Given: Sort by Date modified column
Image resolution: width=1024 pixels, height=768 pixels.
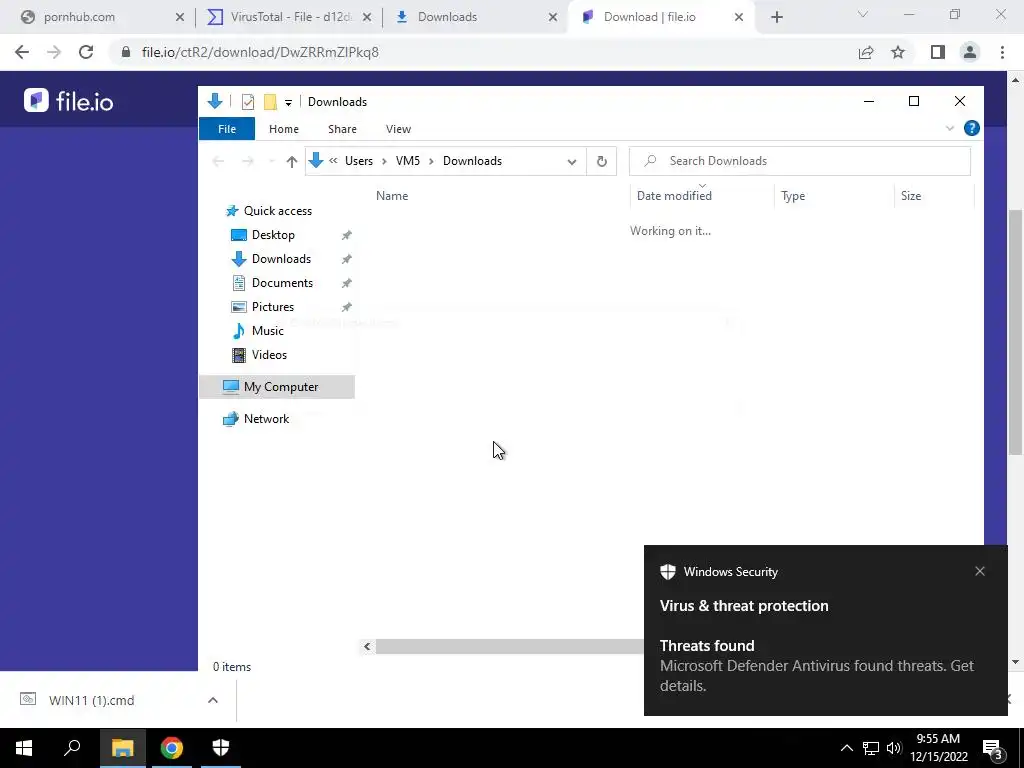Looking at the screenshot, I should click(674, 196).
